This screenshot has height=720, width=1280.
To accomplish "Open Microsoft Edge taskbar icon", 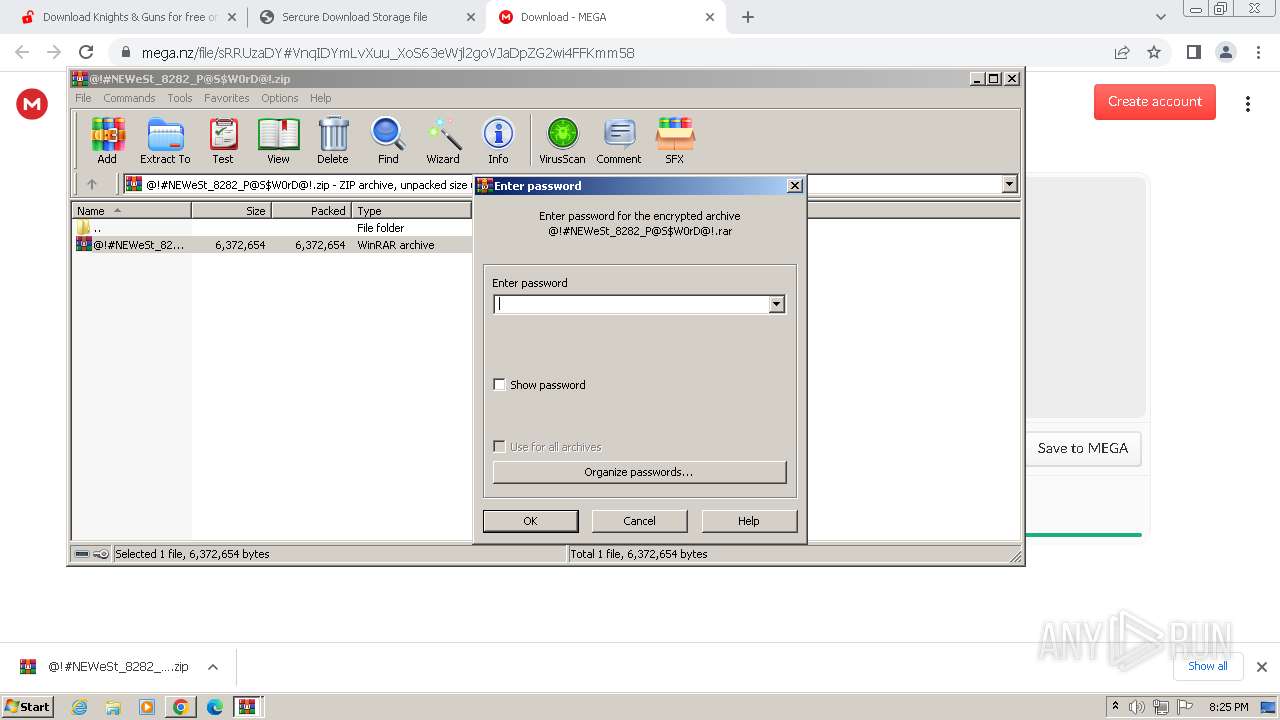I will coord(215,707).
